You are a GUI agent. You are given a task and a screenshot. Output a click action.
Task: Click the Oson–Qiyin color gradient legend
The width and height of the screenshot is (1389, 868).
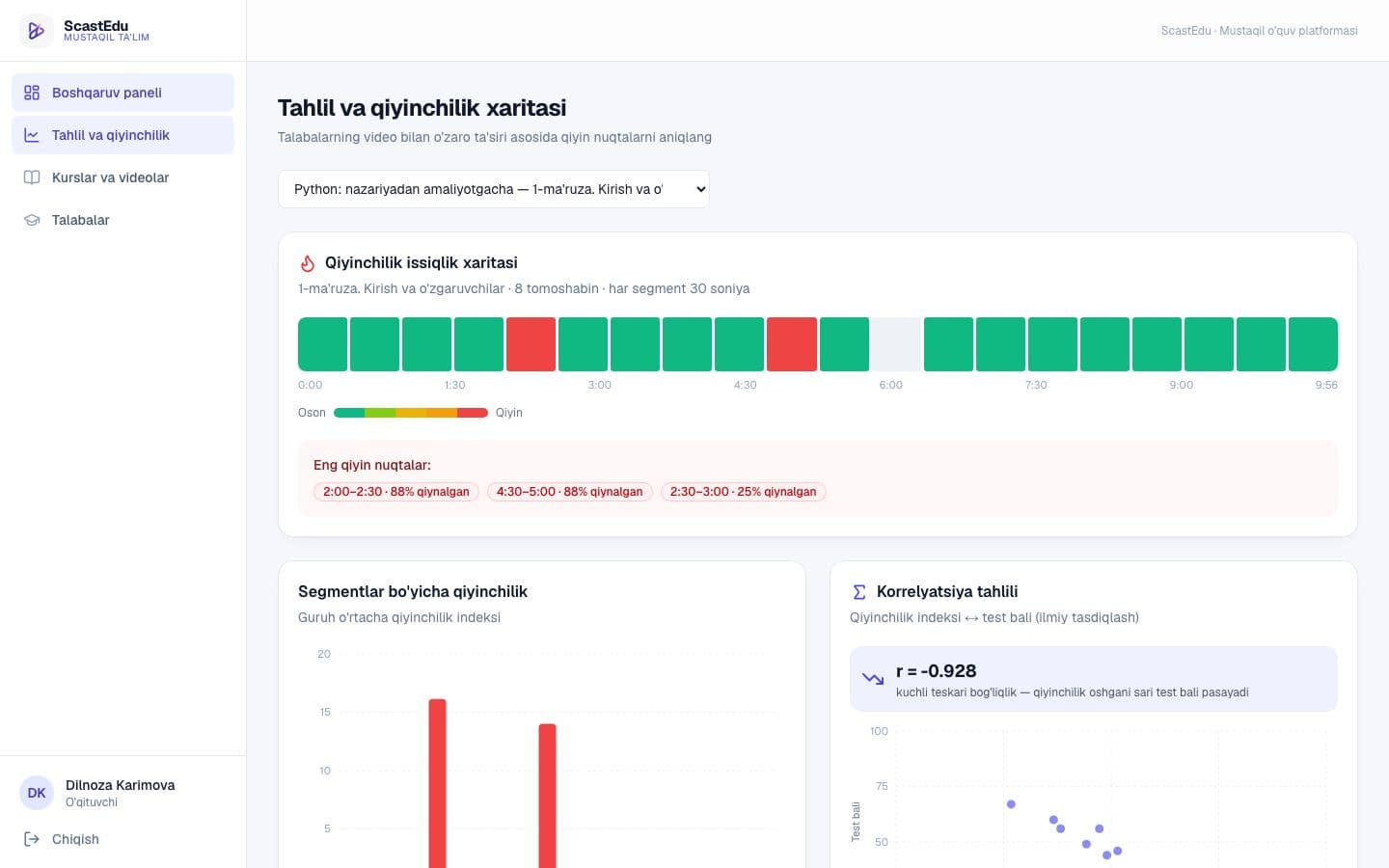coord(411,413)
